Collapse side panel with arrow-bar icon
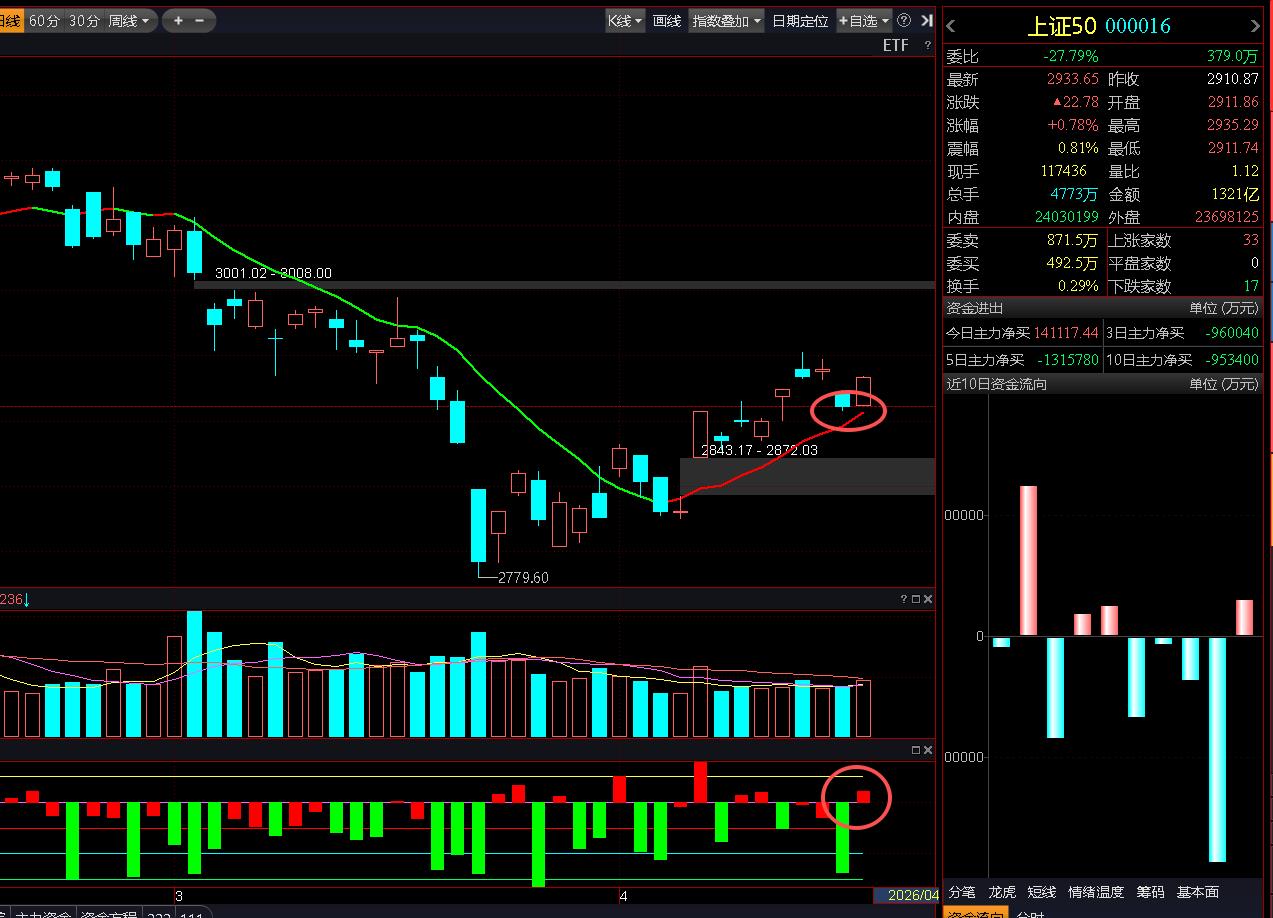 (x=927, y=20)
